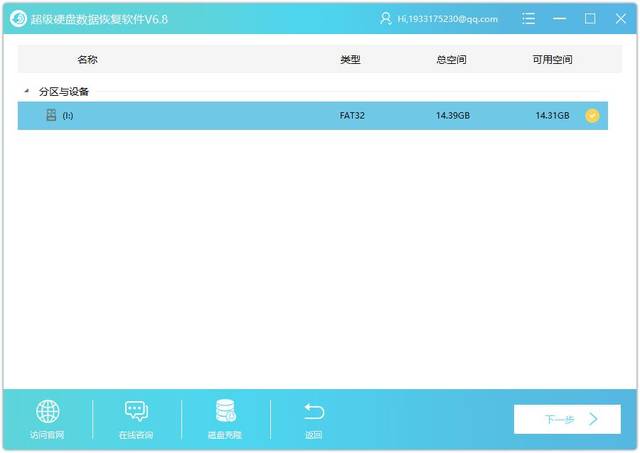Minimize the data recovery window
The image size is (640, 453).
[x=559, y=18]
